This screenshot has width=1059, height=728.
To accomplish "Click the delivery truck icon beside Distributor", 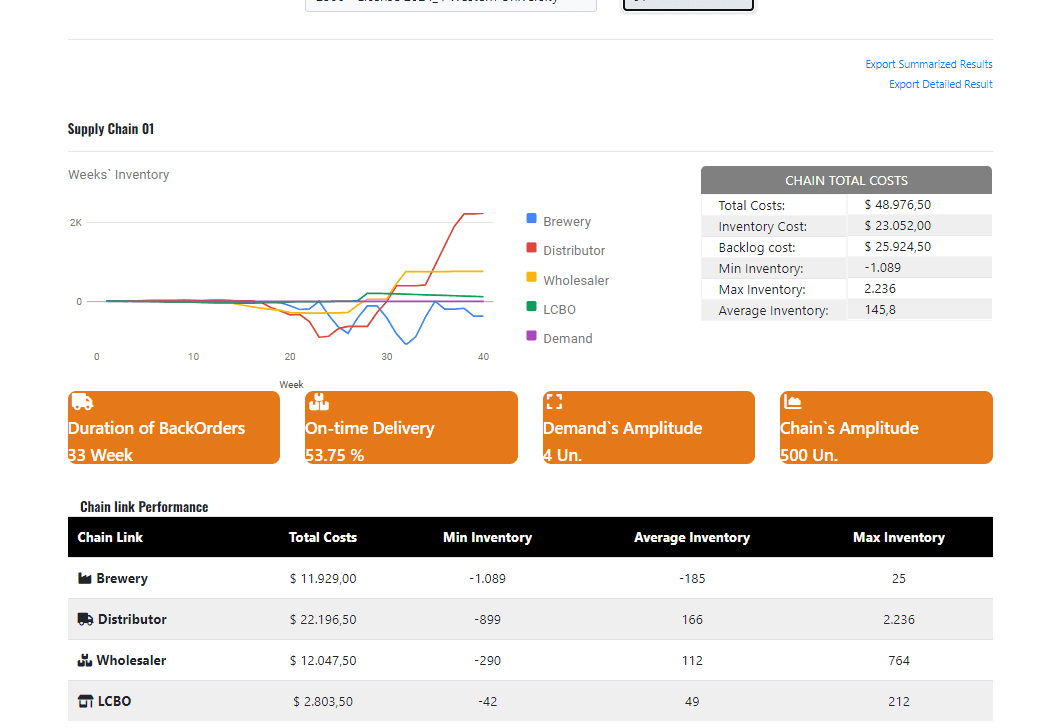I will [x=85, y=619].
